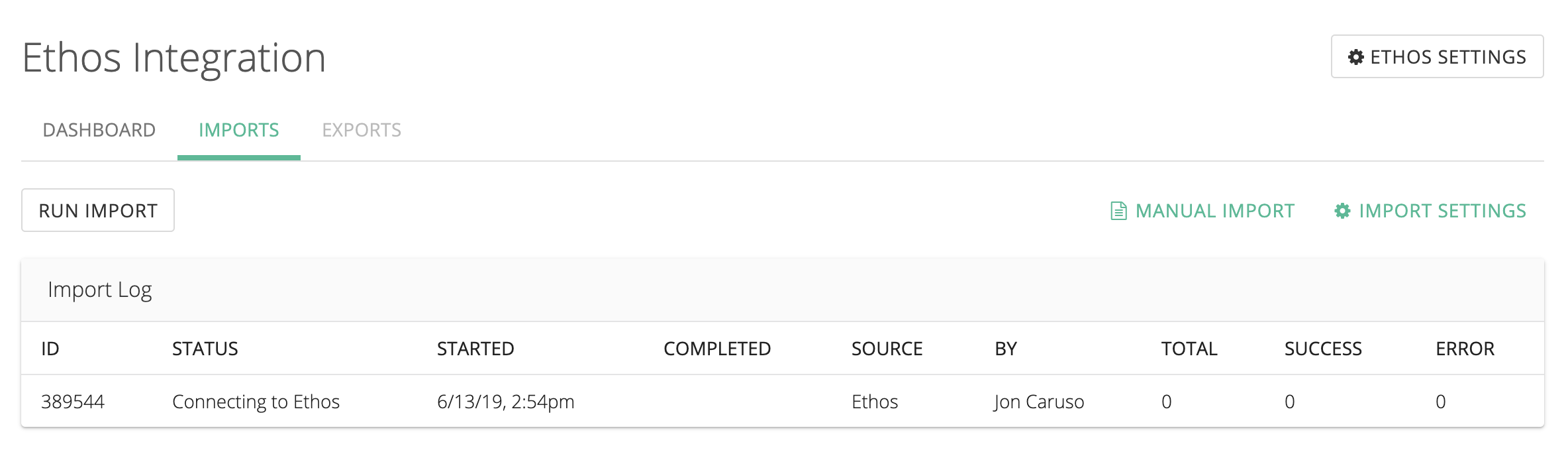Select import log row 389544
1568x456 pixels.
coord(73,402)
